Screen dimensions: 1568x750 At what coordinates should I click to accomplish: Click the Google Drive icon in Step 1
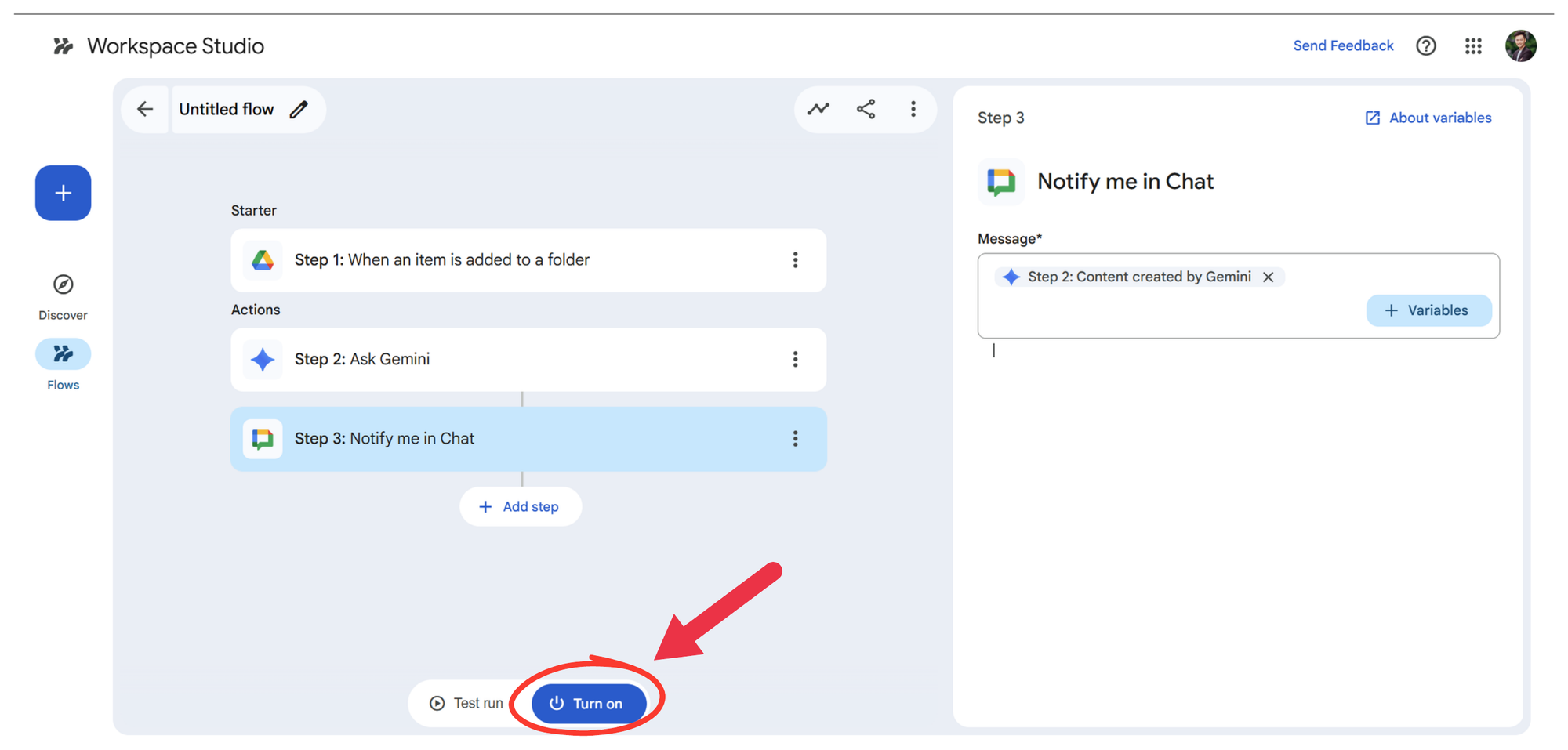pos(263,260)
